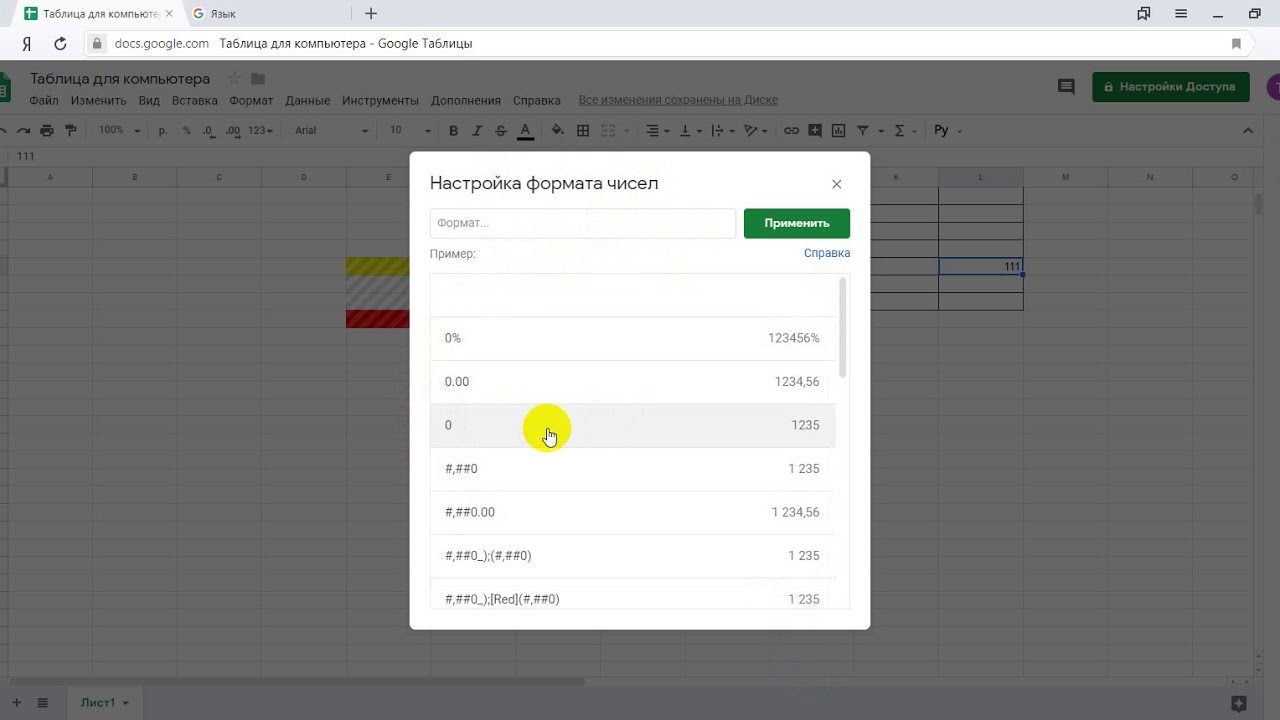
Task: Open the comments history icon
Action: point(1066,87)
